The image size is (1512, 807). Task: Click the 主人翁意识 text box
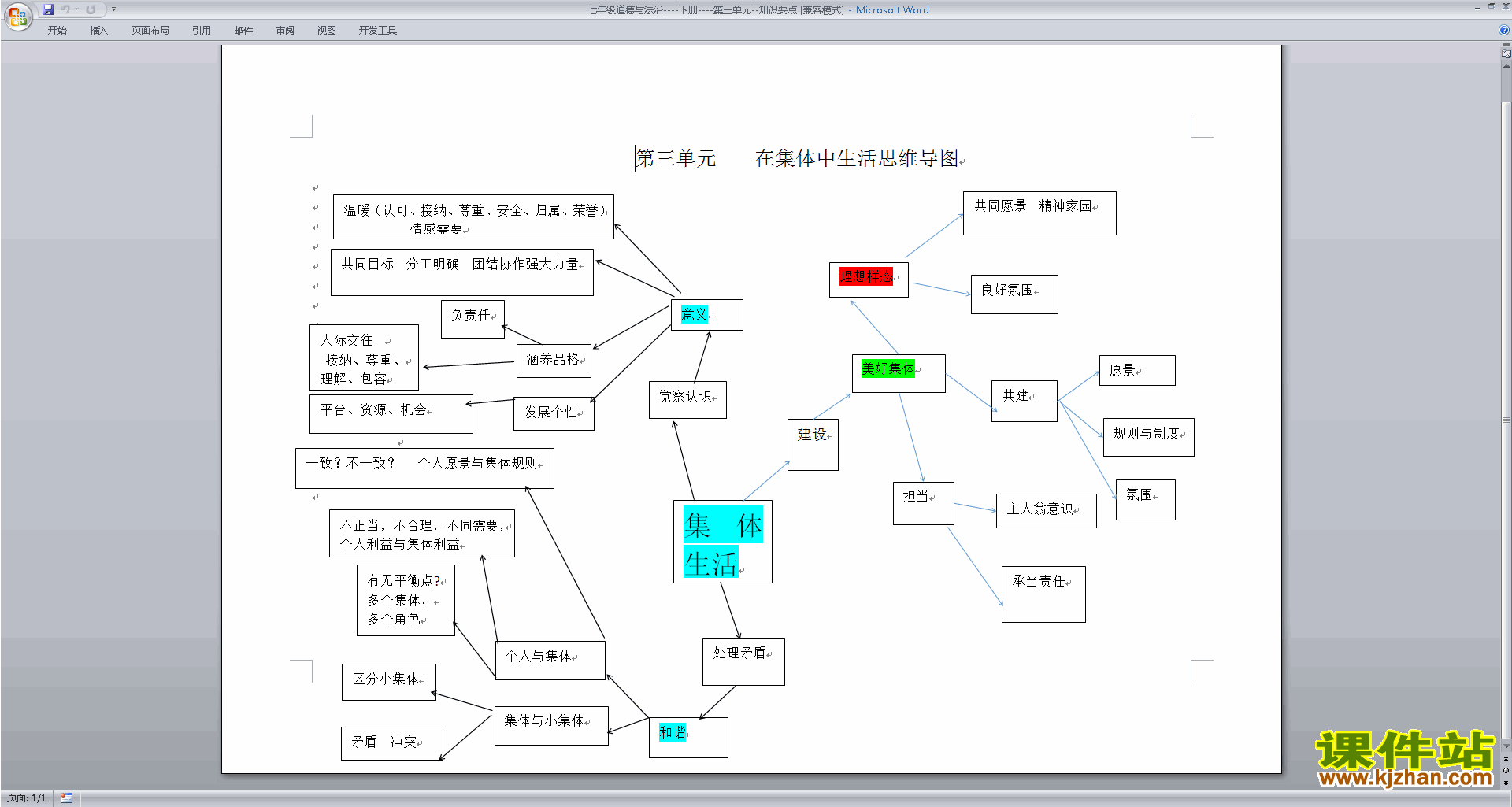pyautogui.click(x=1046, y=511)
